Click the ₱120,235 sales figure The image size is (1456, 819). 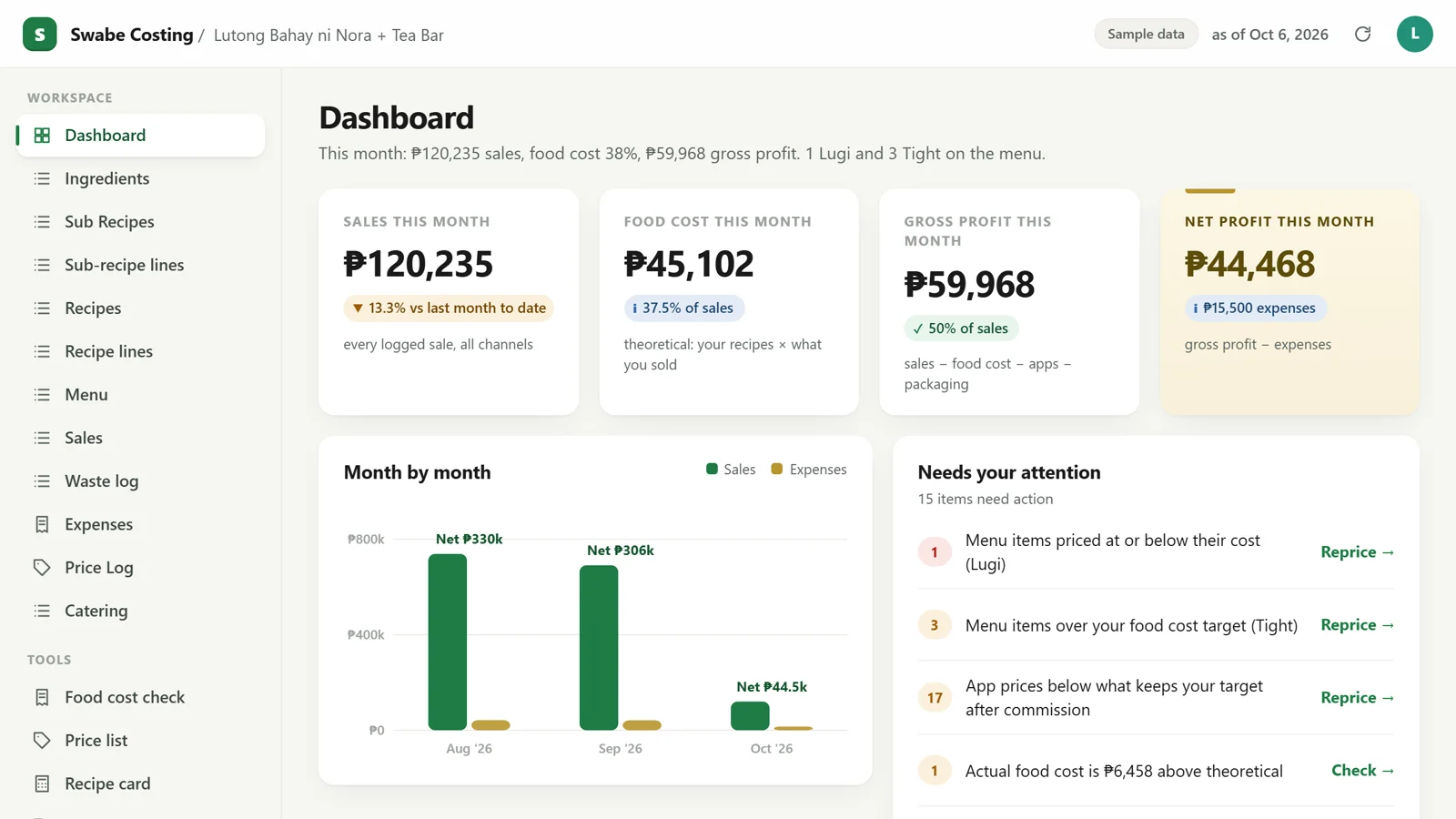pos(419,264)
